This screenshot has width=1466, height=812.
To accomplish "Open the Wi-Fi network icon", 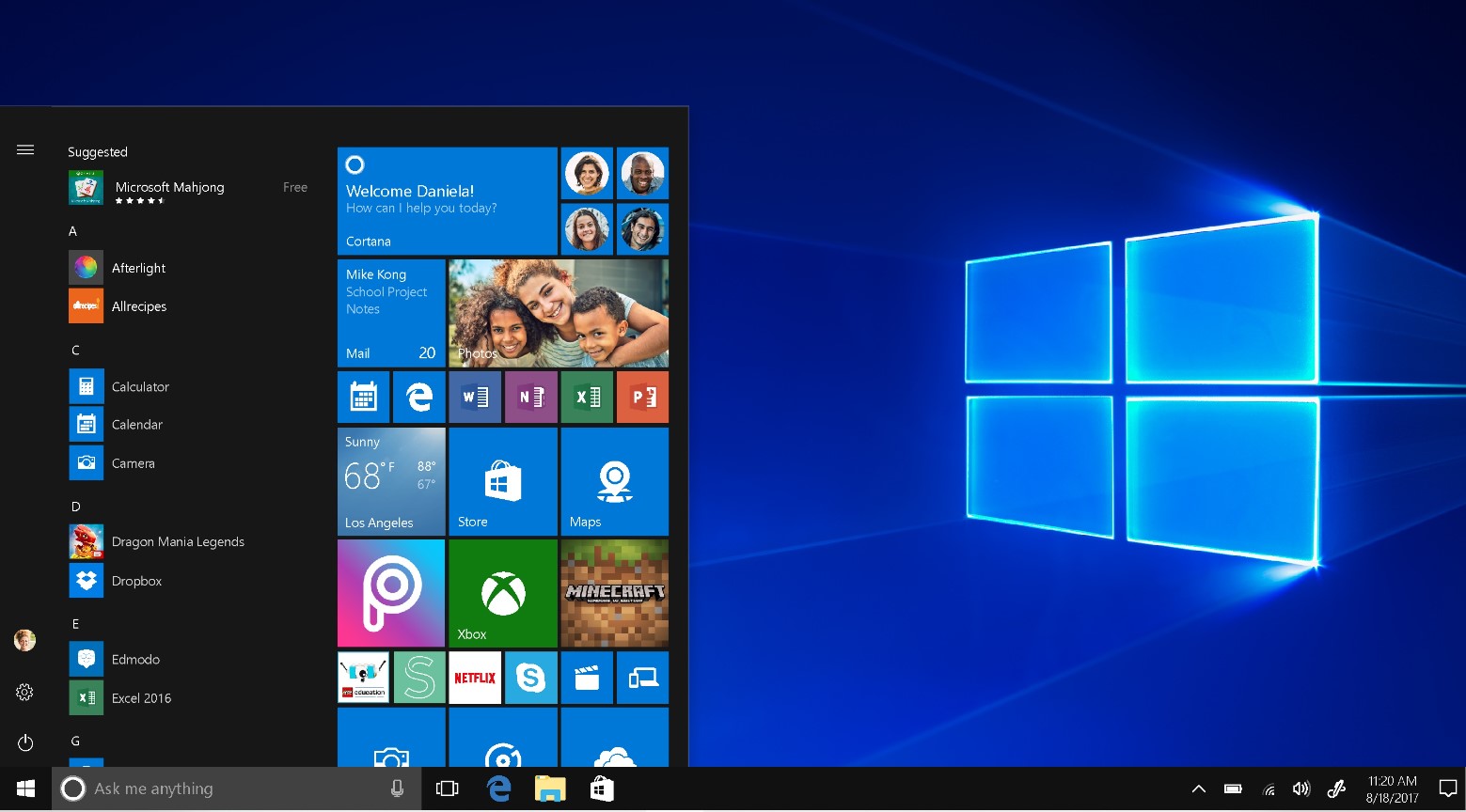I will tap(1269, 789).
